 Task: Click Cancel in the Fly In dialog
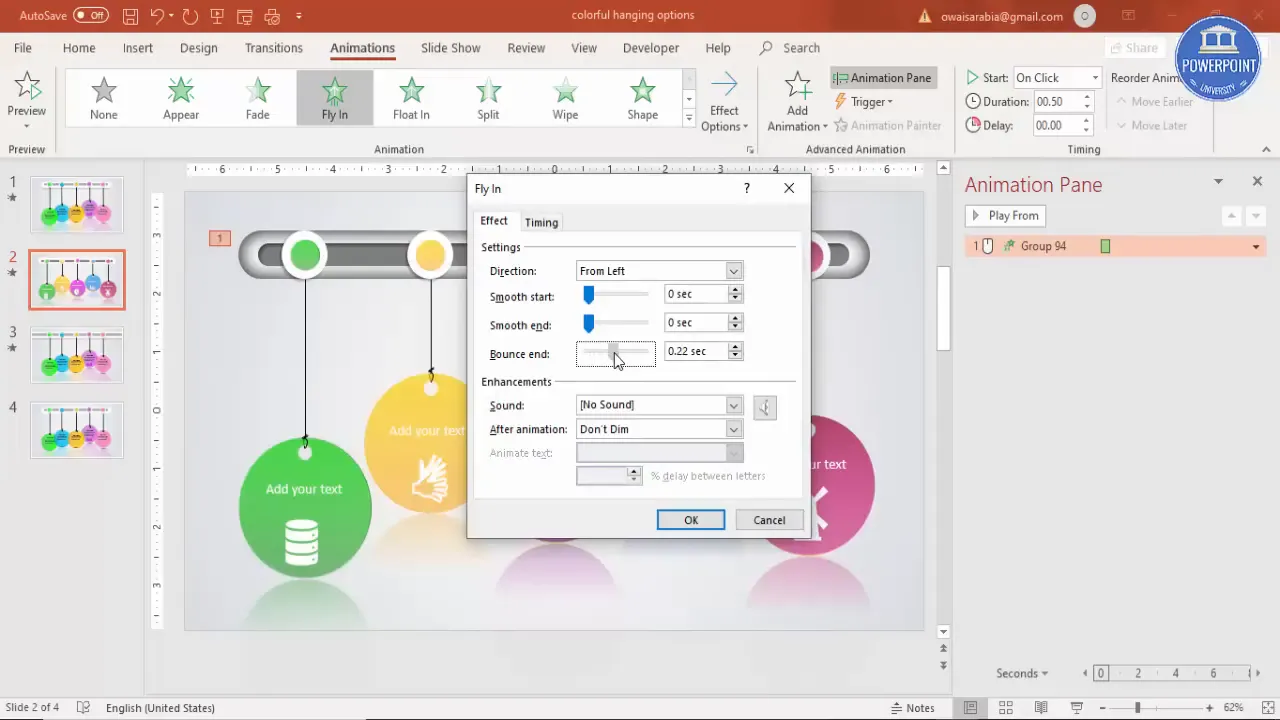[x=769, y=520]
